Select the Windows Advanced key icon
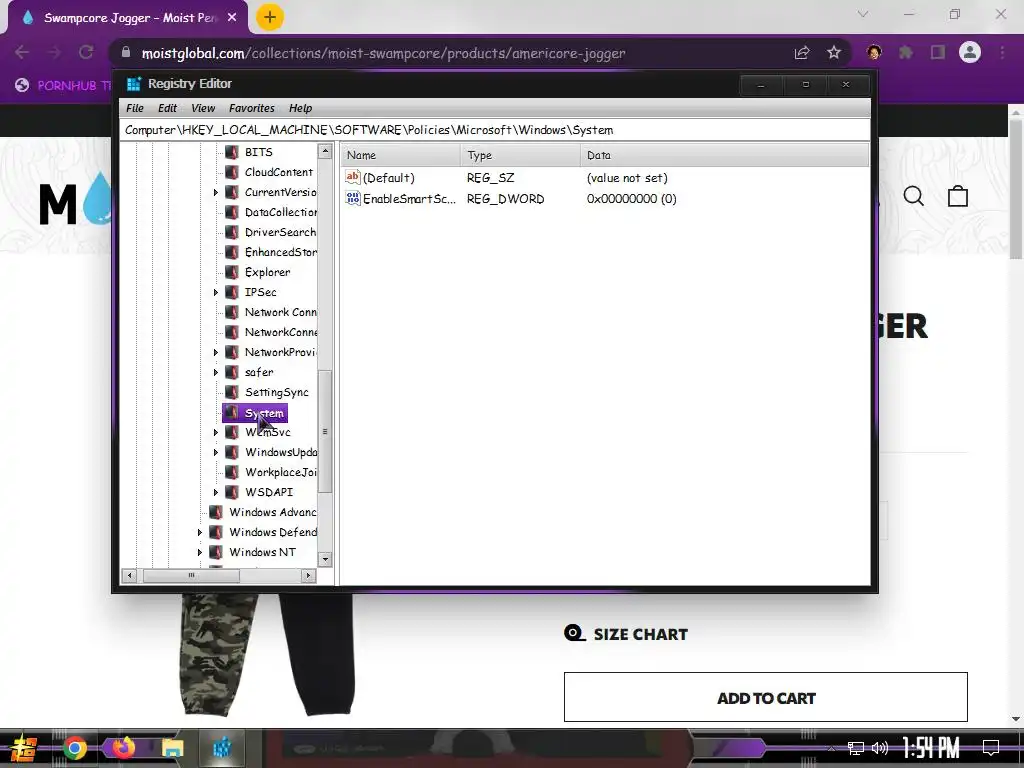The image size is (1024, 768). point(216,512)
